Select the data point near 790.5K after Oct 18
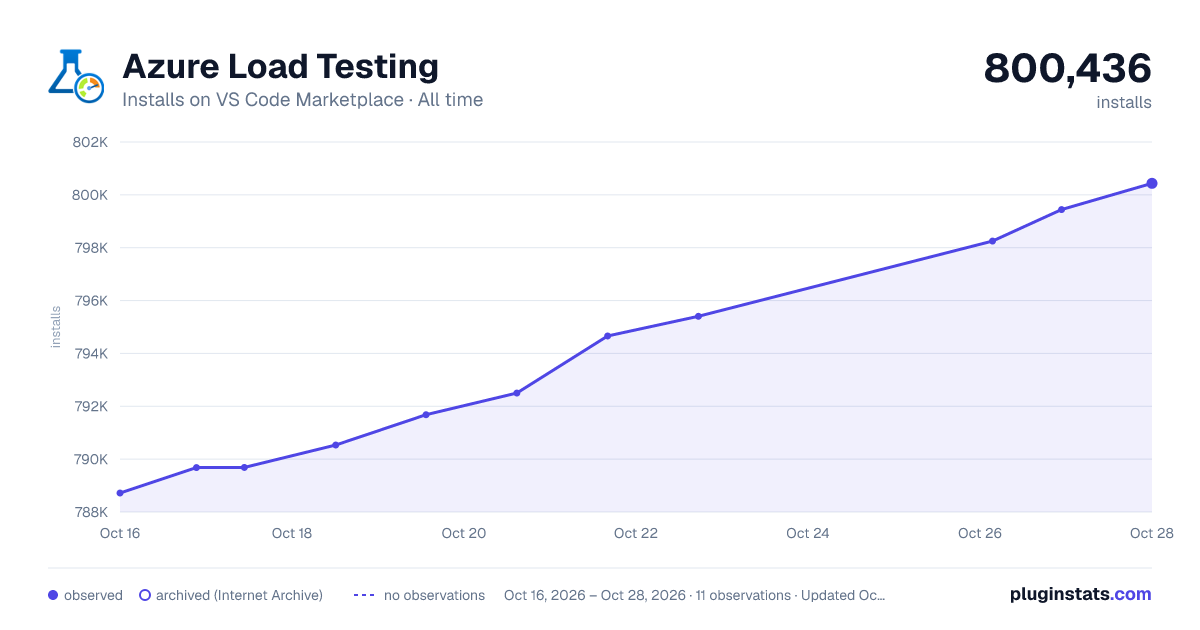Viewport: 1200px width, 630px height. pos(335,445)
